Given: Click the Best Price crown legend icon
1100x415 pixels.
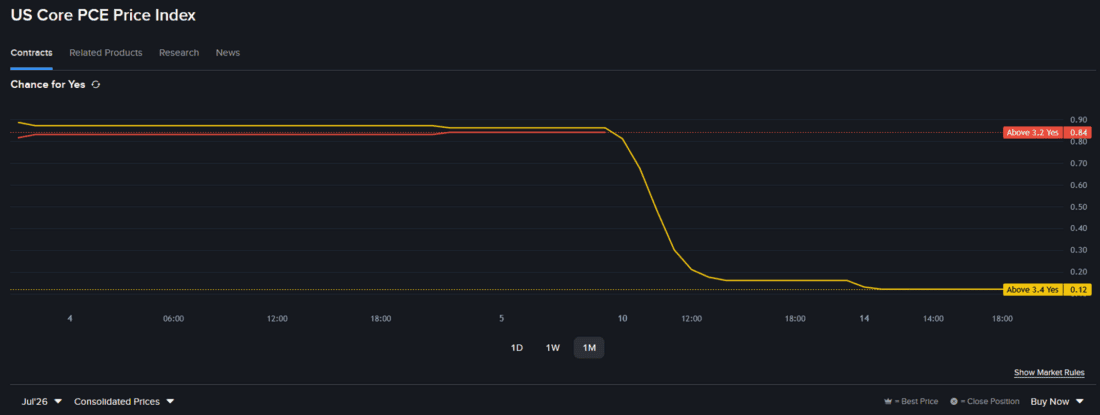Looking at the screenshot, I should coord(887,402).
